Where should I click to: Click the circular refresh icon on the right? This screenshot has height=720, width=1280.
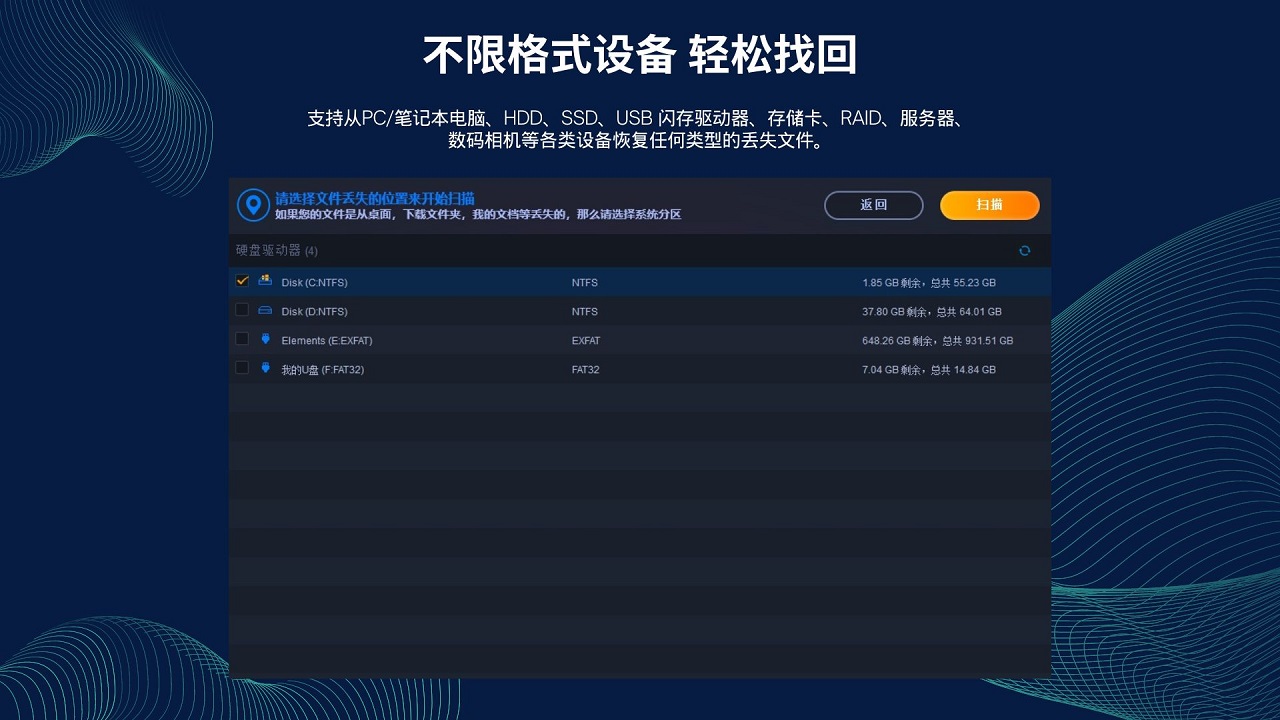pyautogui.click(x=1024, y=251)
